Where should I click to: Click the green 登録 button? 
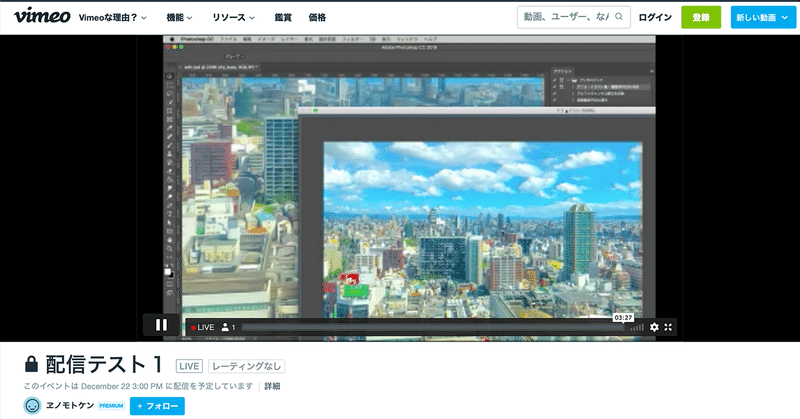click(701, 17)
